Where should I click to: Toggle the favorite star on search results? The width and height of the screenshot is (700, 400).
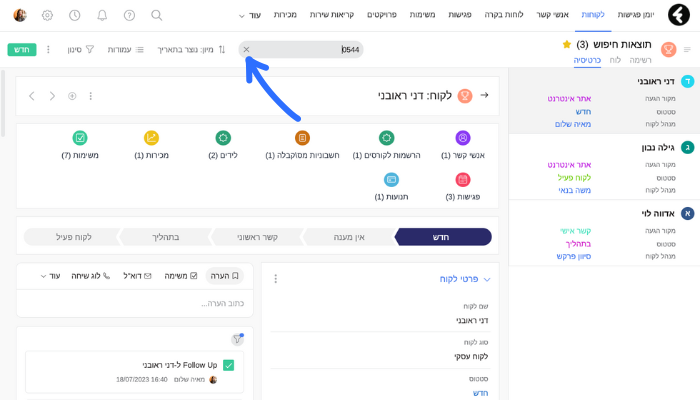pyautogui.click(x=567, y=44)
